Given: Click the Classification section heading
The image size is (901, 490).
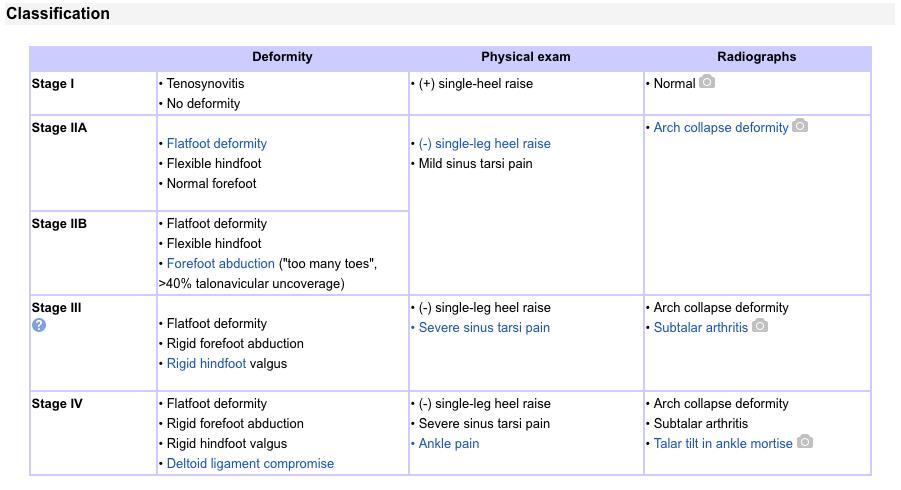Looking at the screenshot, I should coord(58,14).
